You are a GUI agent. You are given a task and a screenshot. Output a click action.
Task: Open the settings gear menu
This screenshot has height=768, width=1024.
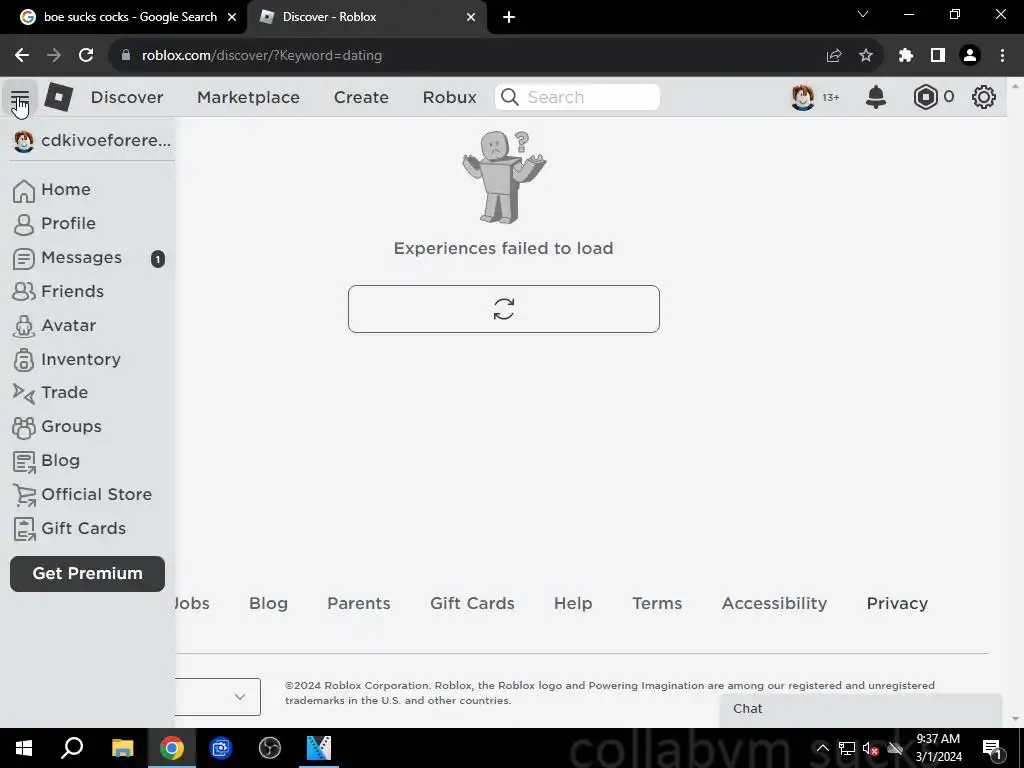pyautogui.click(x=984, y=97)
